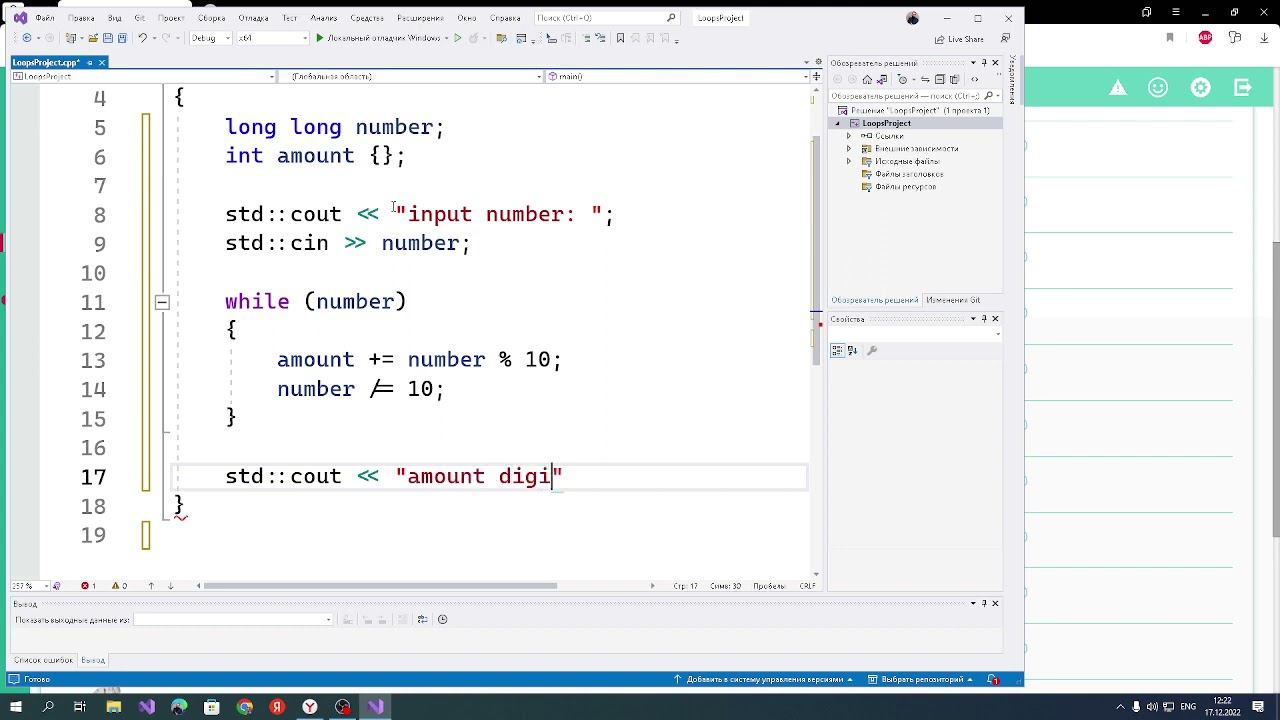Image resolution: width=1280 pixels, height=720 pixels.
Task: Open the Правка menu
Action: (81, 18)
